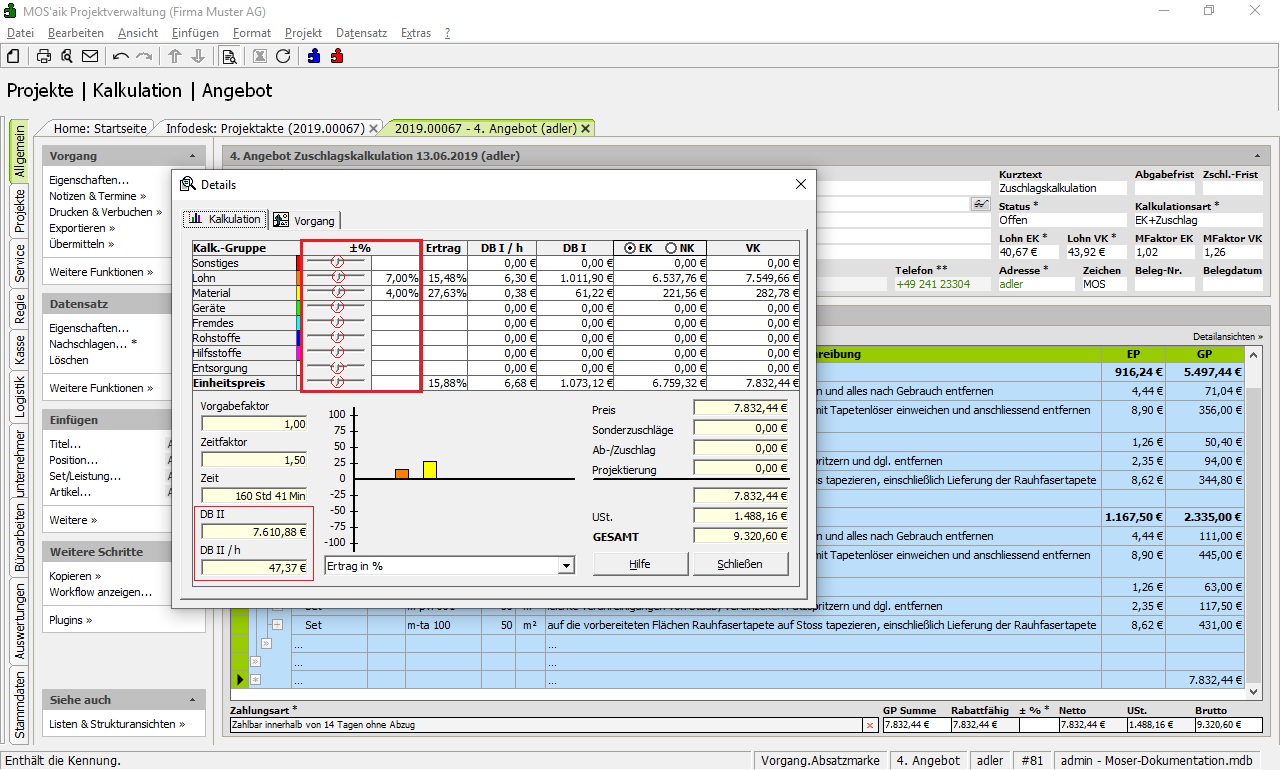Open print preview with magnifier icon

tap(66, 56)
